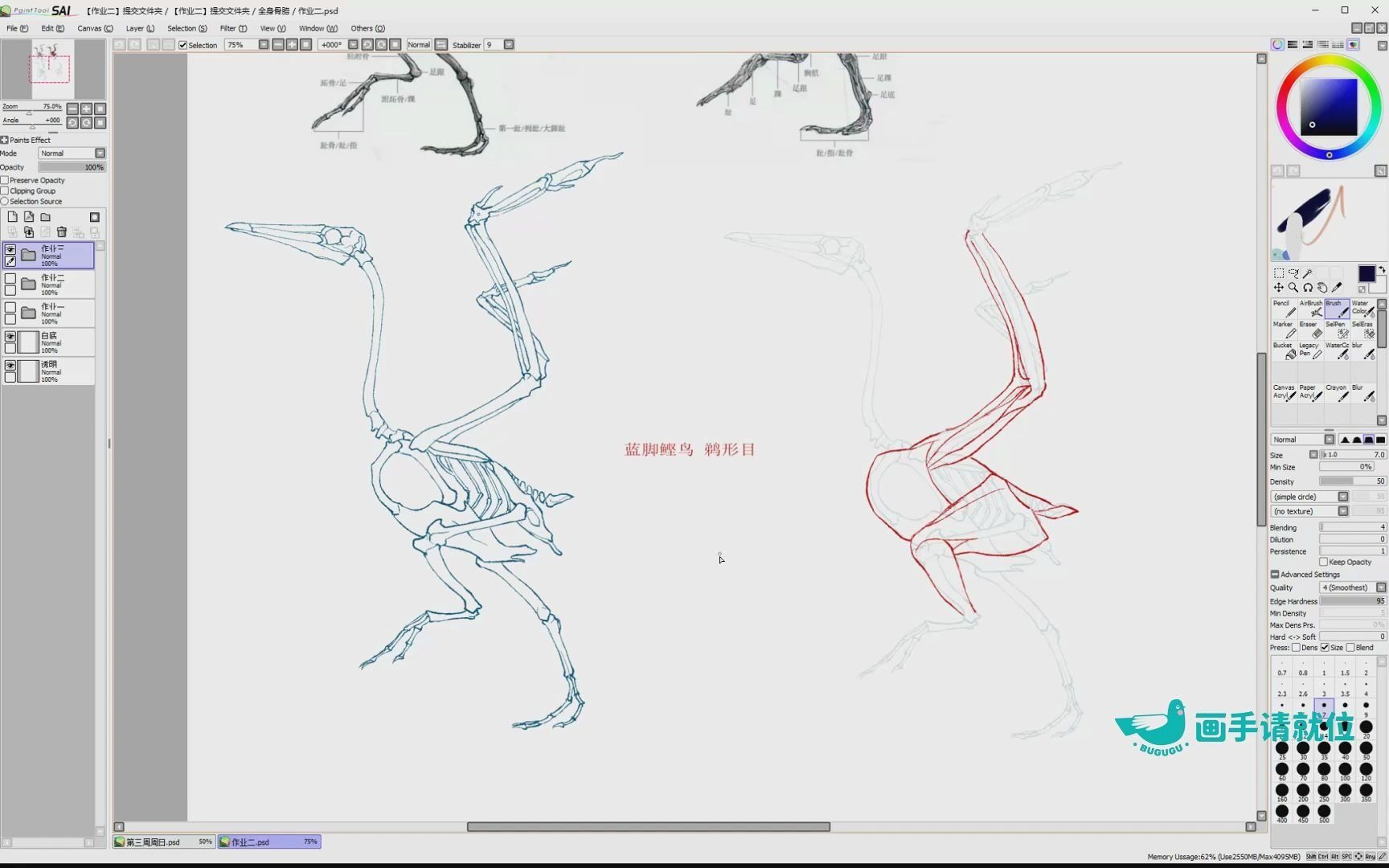
Task: Select the Marker tool
Action: (x=1284, y=330)
